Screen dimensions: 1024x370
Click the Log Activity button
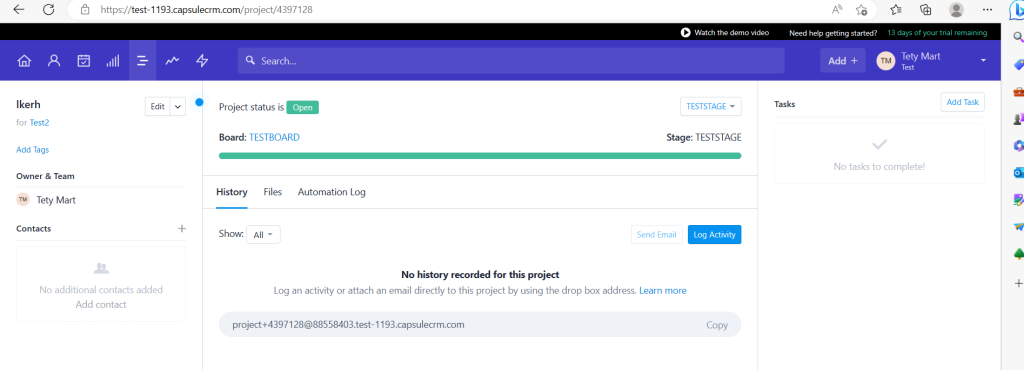click(x=714, y=234)
